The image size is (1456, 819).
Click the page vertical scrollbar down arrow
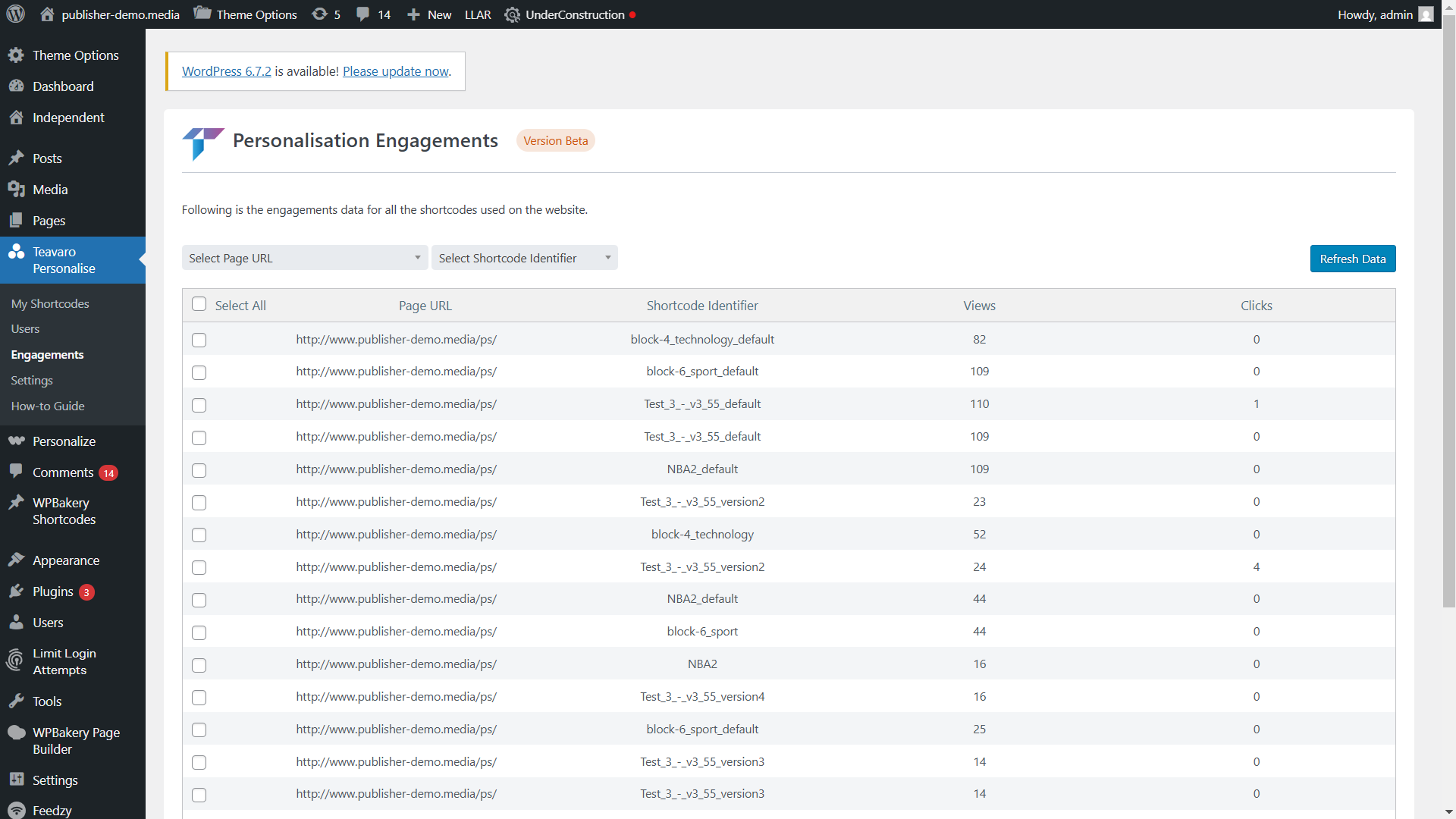pyautogui.click(x=1448, y=811)
